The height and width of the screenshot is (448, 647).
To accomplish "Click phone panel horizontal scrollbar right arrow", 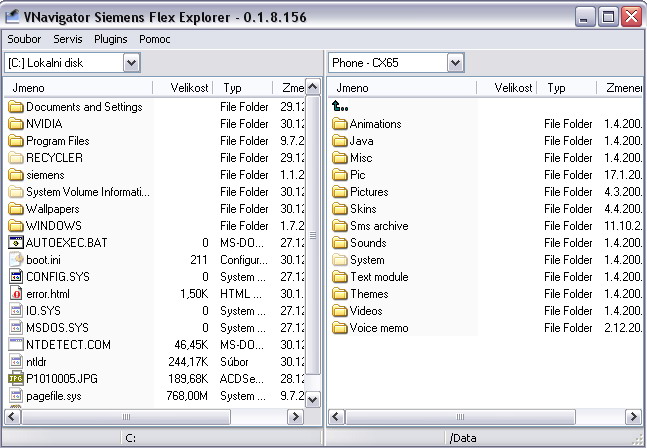I will [x=633, y=417].
